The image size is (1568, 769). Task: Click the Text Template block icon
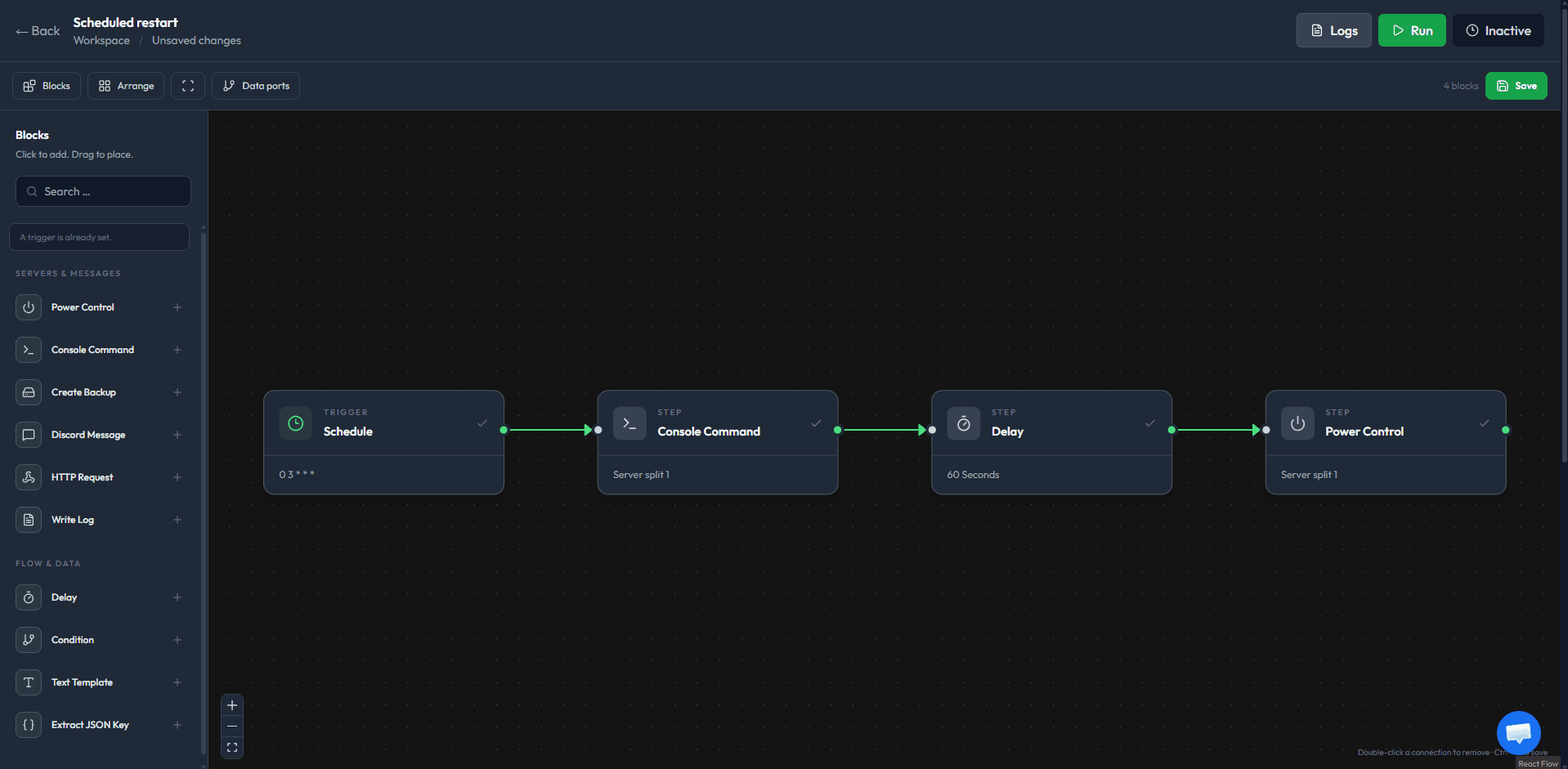(x=29, y=682)
